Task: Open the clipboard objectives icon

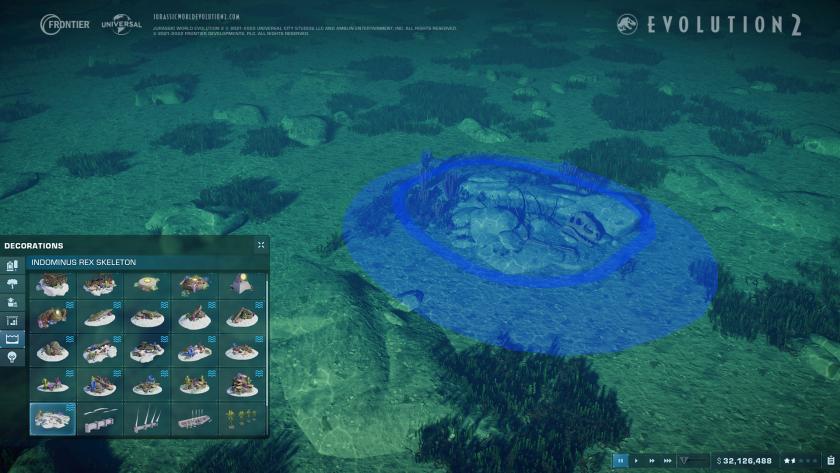Action: pyautogui.click(x=831, y=460)
